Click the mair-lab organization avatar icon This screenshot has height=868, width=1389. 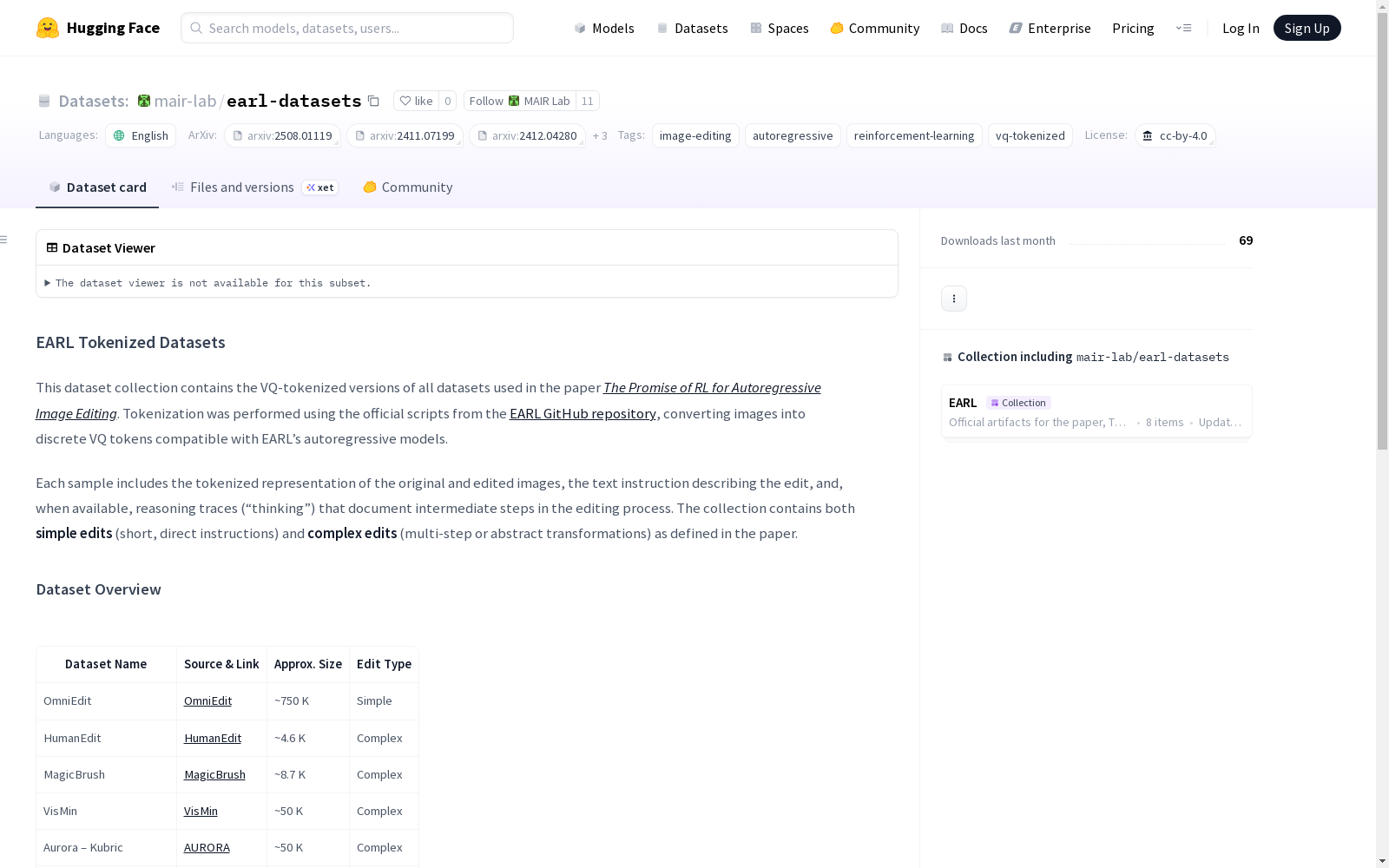coord(144,101)
